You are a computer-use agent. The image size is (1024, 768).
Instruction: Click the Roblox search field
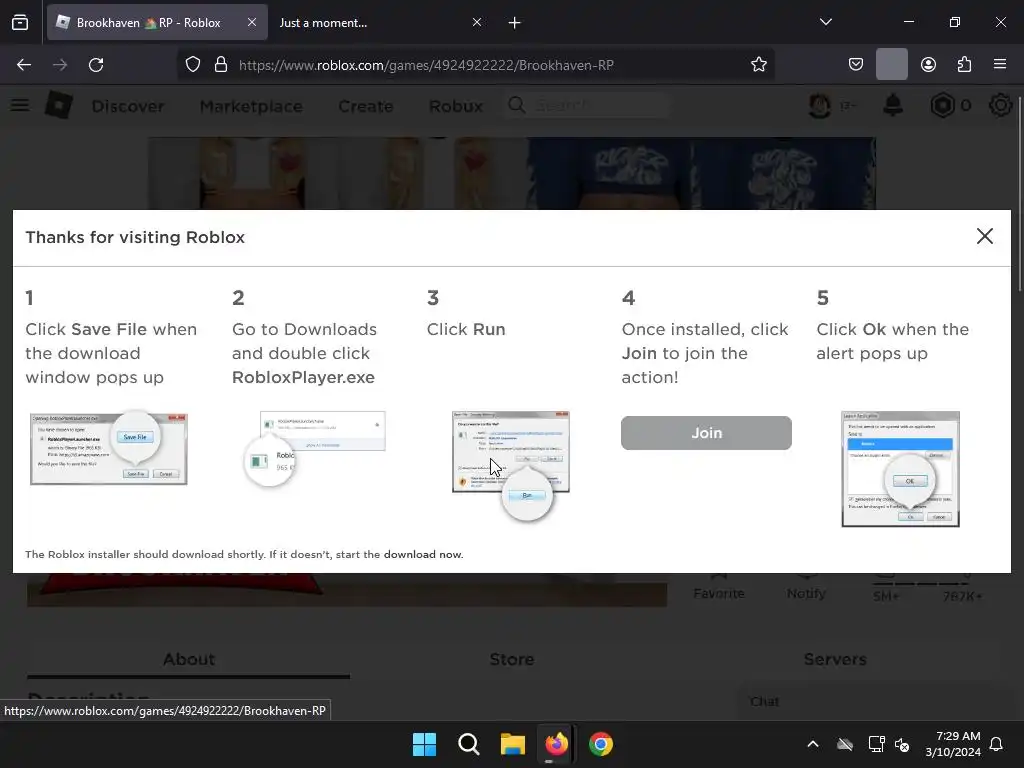click(588, 105)
